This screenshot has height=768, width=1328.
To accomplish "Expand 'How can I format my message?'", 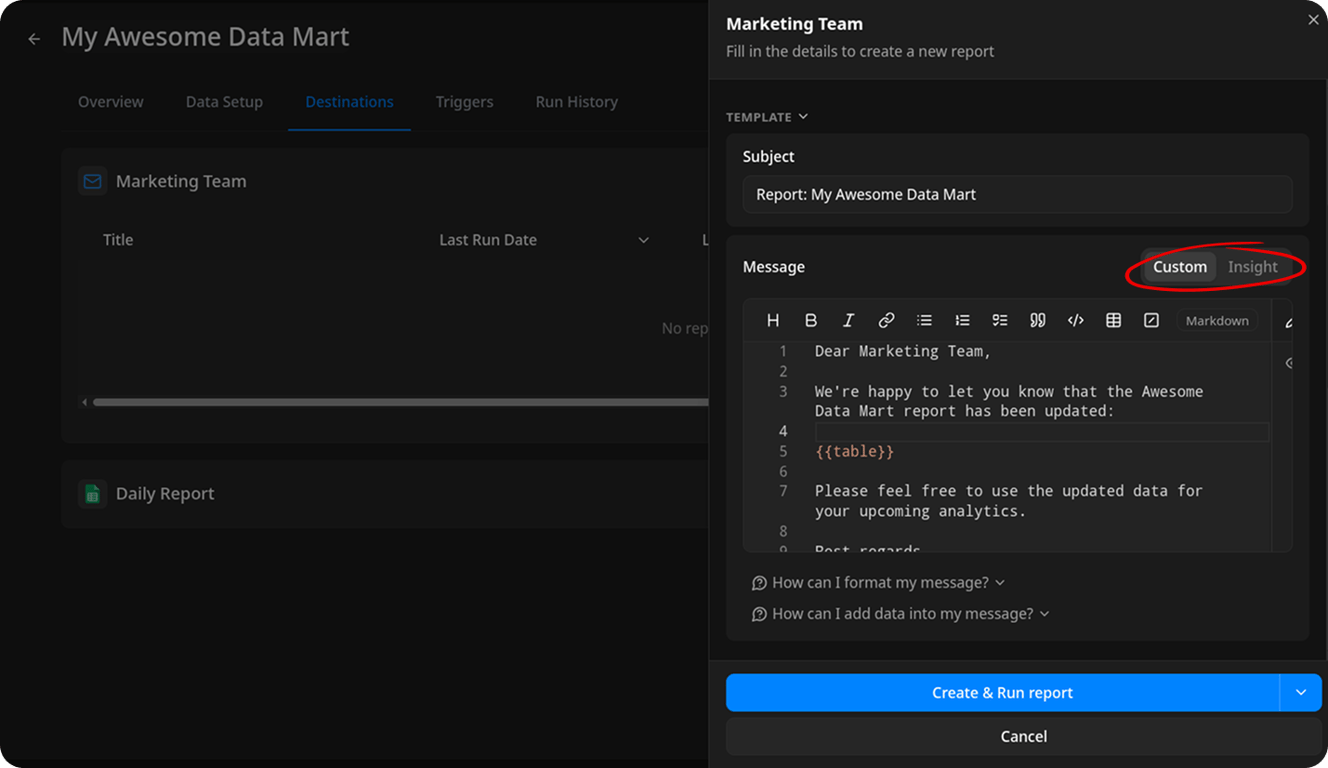I will coord(878,582).
